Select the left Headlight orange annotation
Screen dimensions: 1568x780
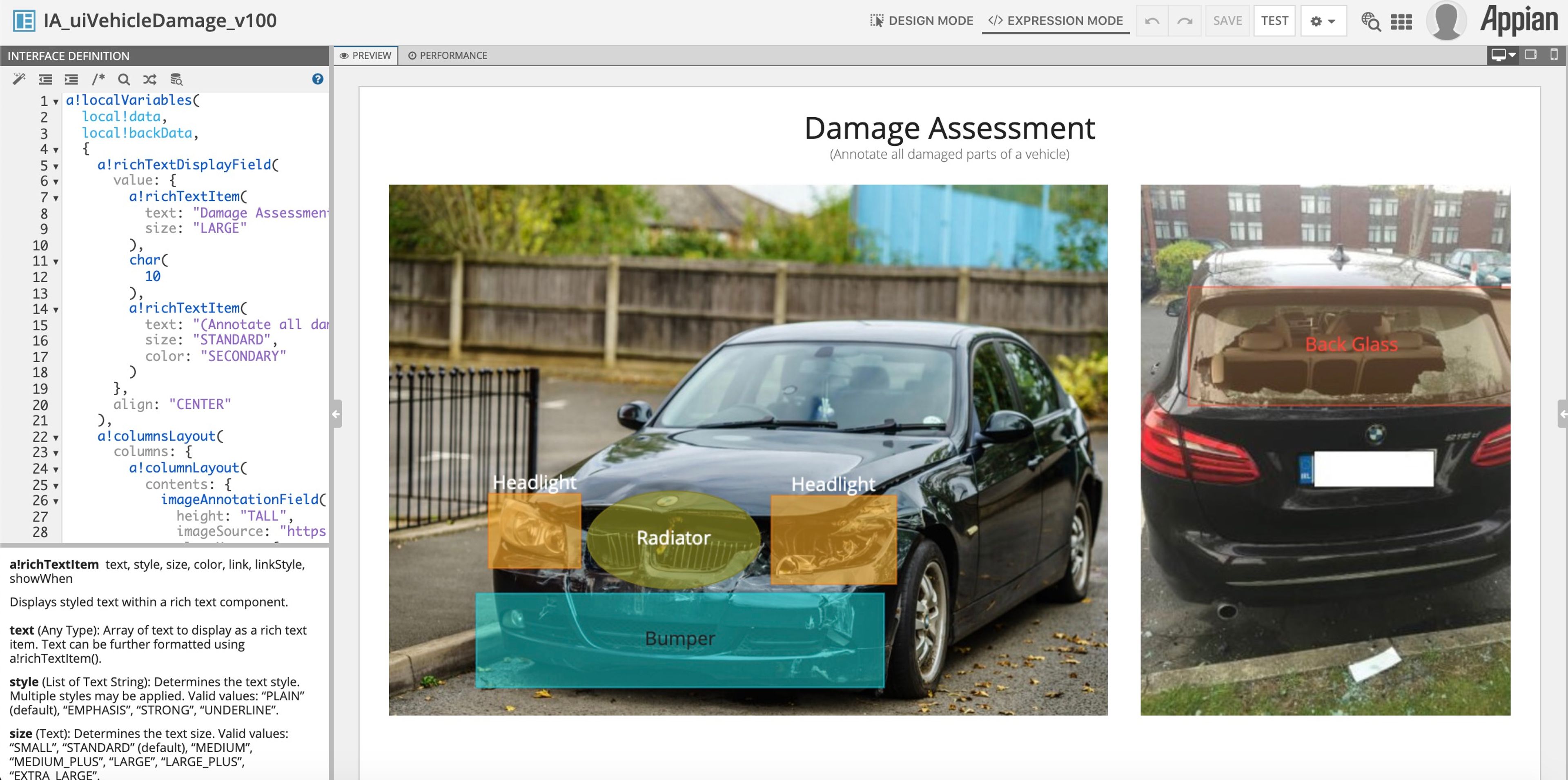point(535,531)
